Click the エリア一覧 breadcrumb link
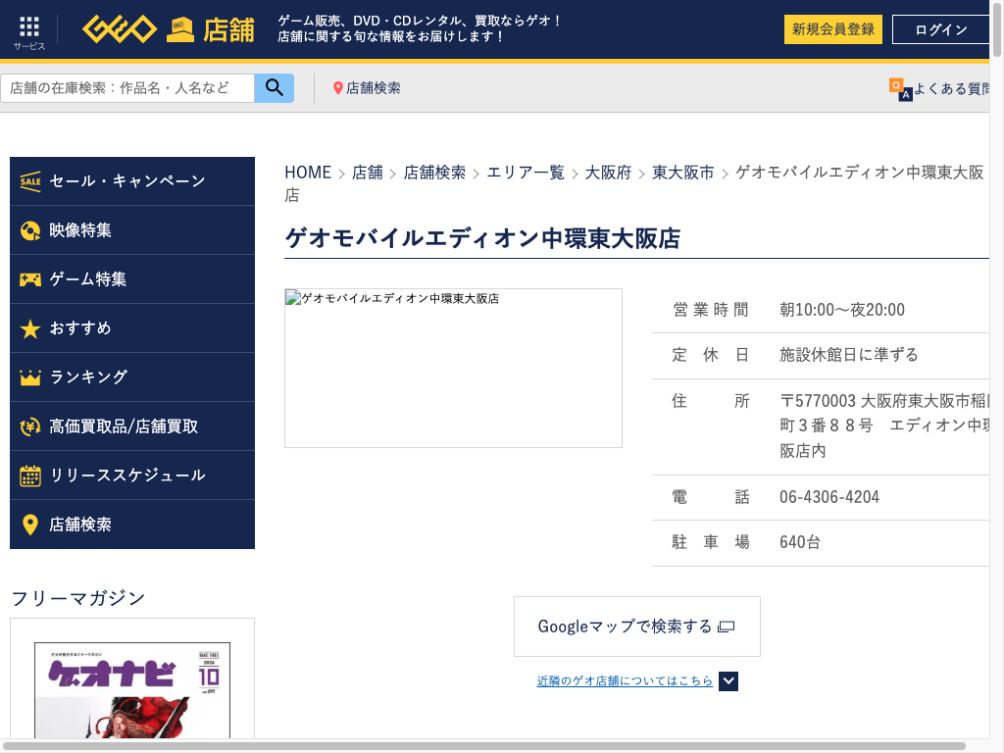 tap(526, 173)
